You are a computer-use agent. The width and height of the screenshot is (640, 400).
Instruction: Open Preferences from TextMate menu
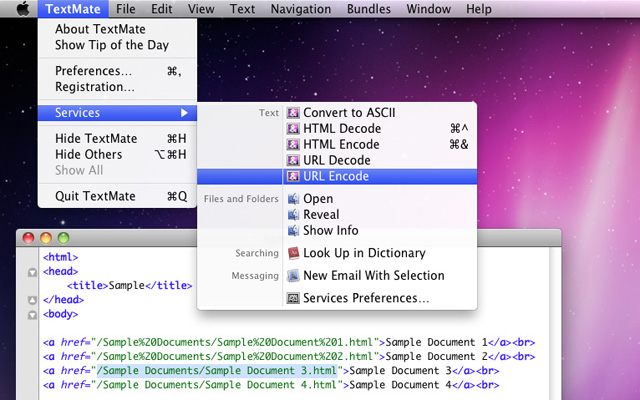coord(118,71)
